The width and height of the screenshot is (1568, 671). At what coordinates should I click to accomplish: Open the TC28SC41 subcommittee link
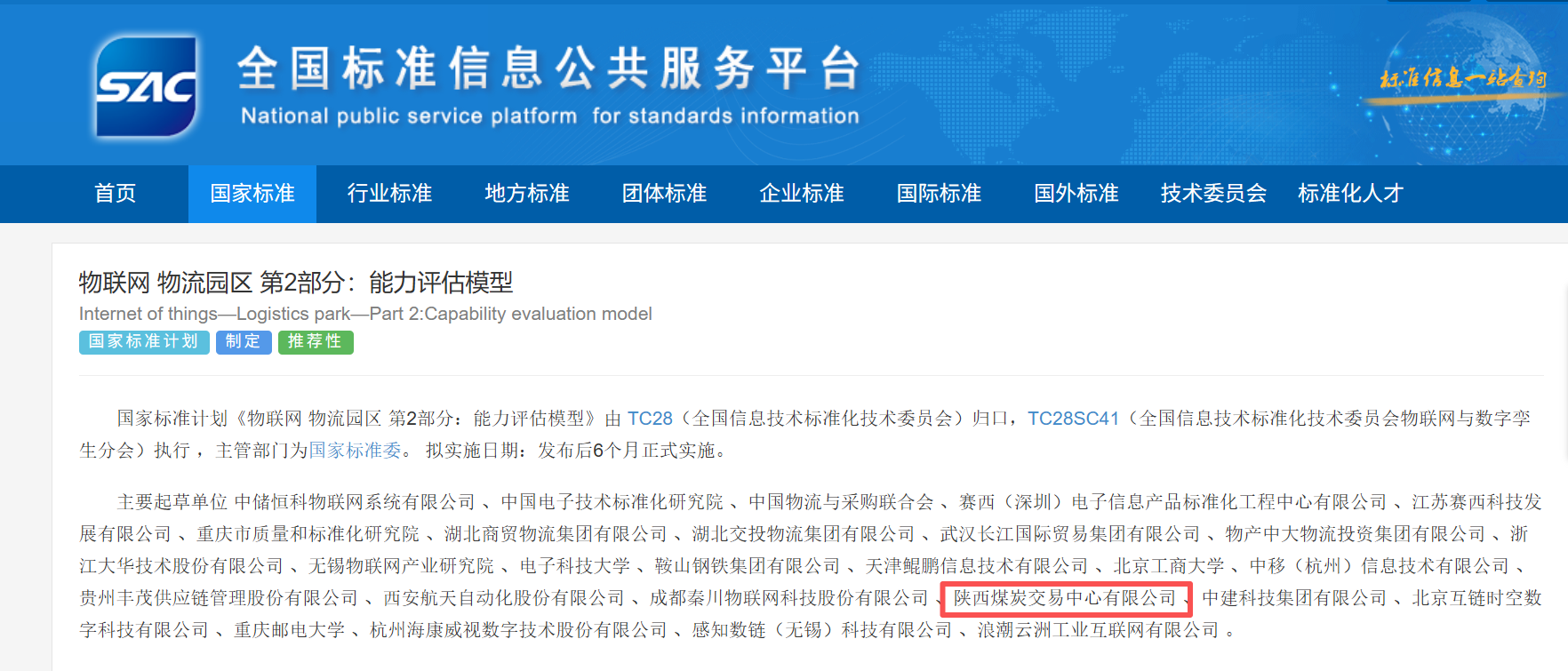tap(1073, 419)
